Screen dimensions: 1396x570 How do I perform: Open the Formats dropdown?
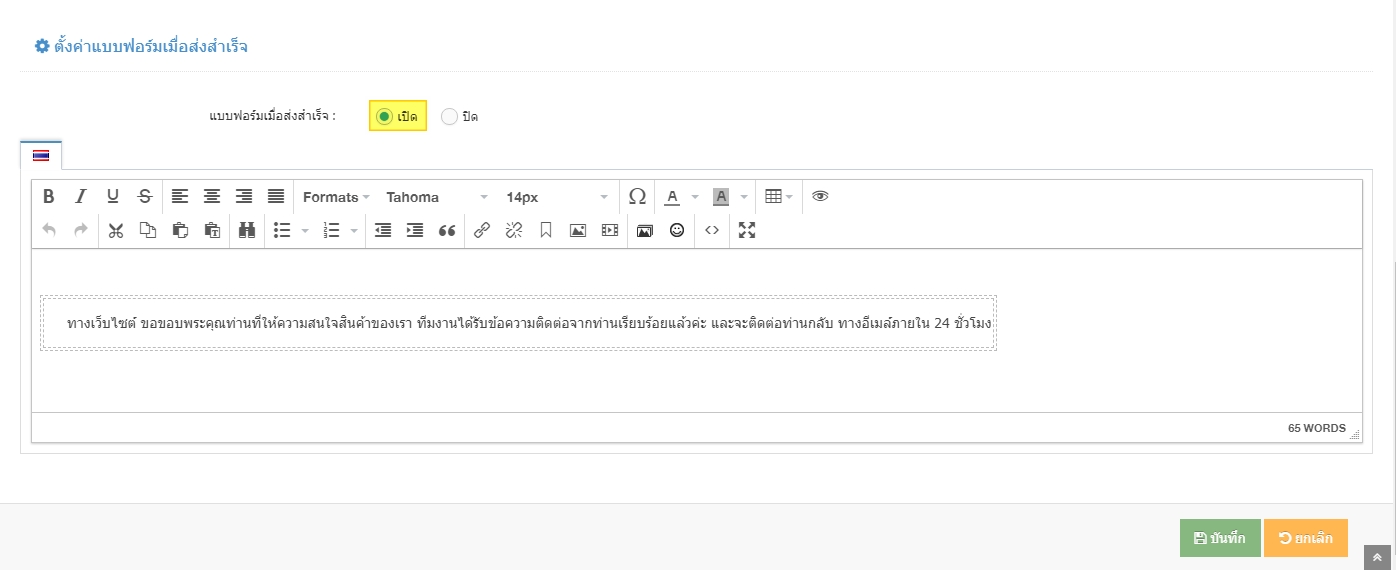pos(336,197)
